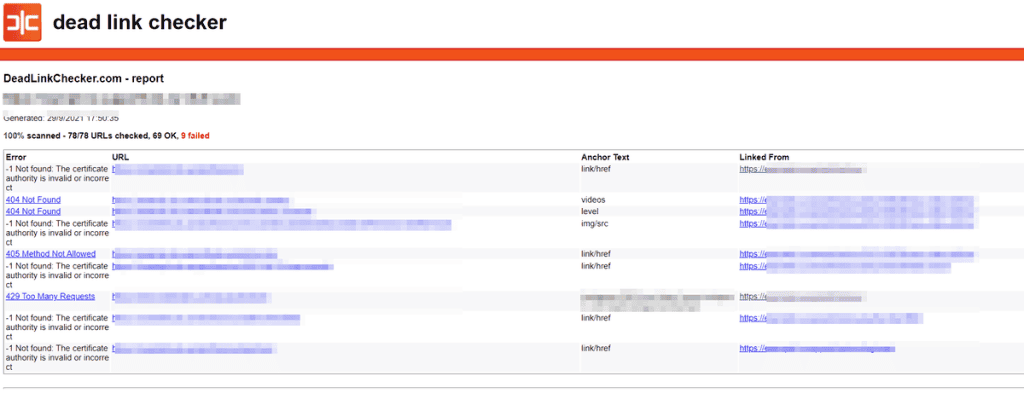Open the Linked From link in the 429 row

[800, 296]
